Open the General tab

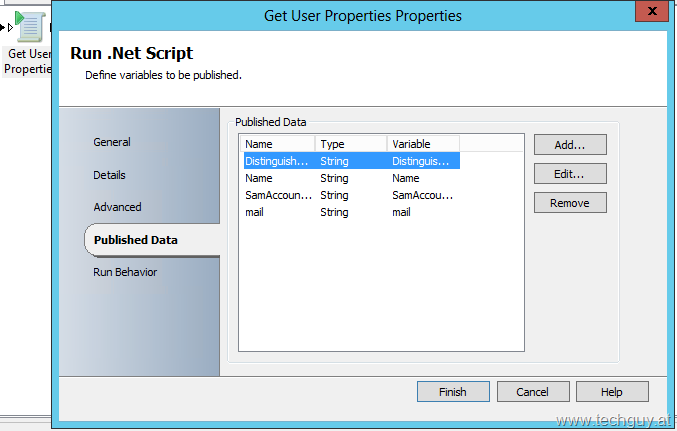coord(112,142)
